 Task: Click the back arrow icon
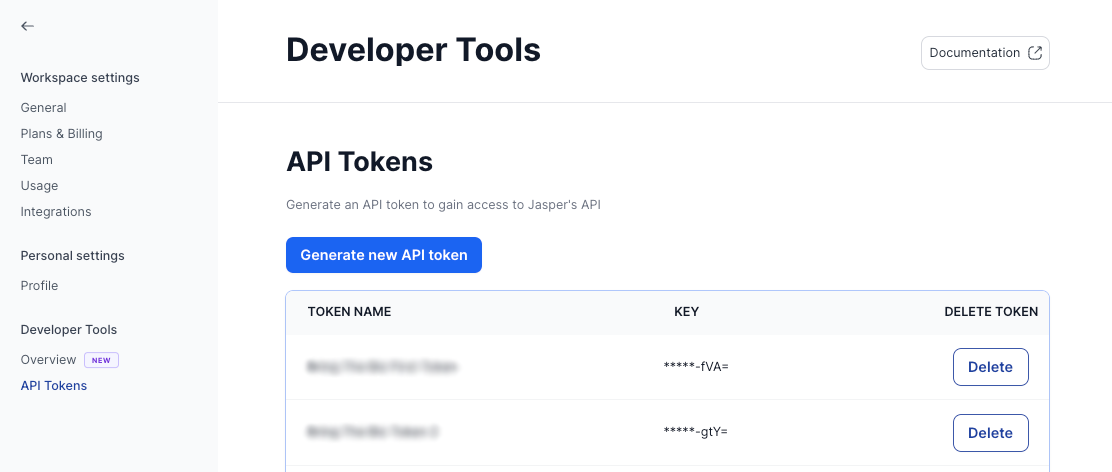coord(28,26)
